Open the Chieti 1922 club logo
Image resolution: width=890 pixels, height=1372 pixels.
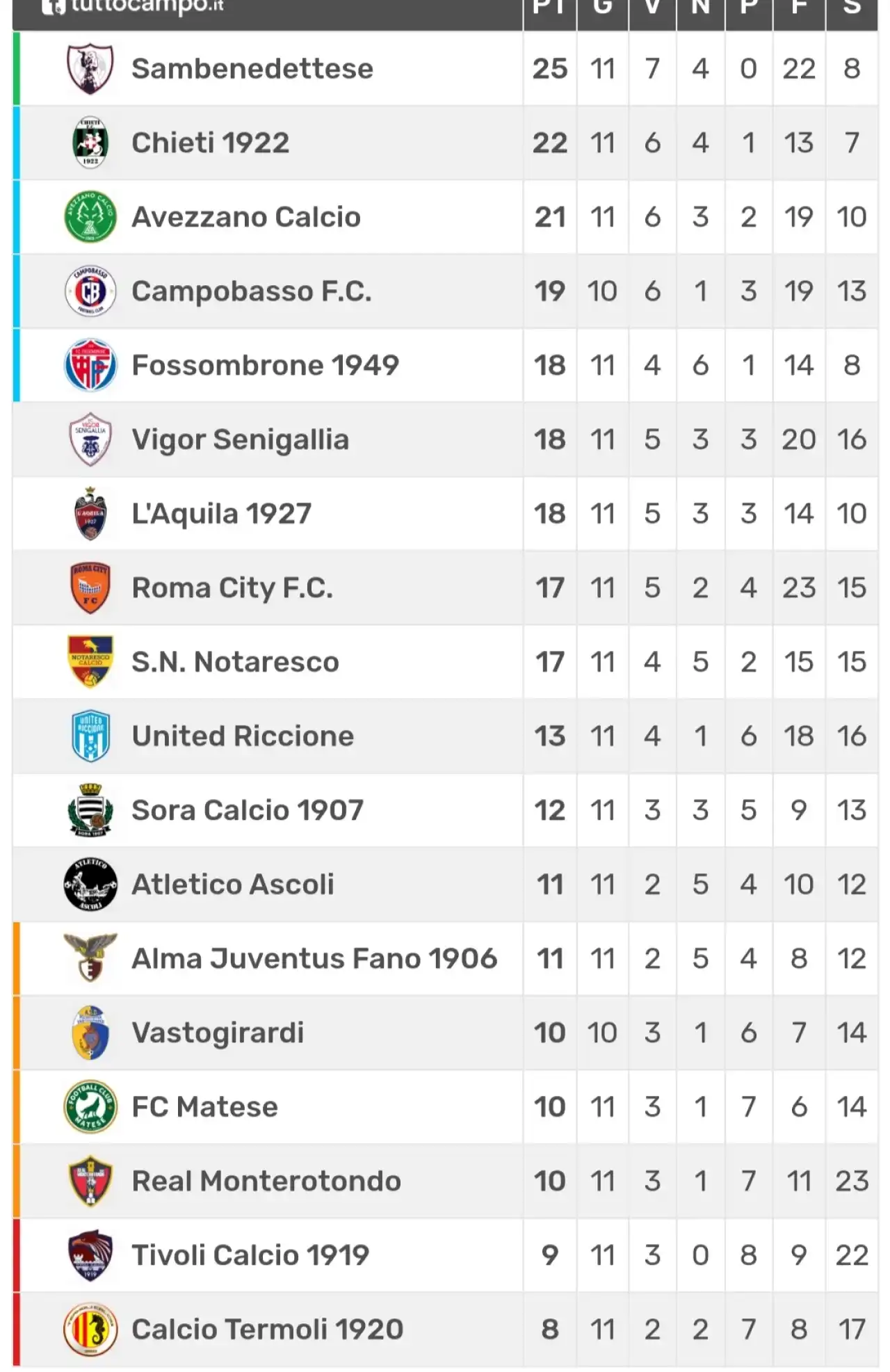(90, 143)
